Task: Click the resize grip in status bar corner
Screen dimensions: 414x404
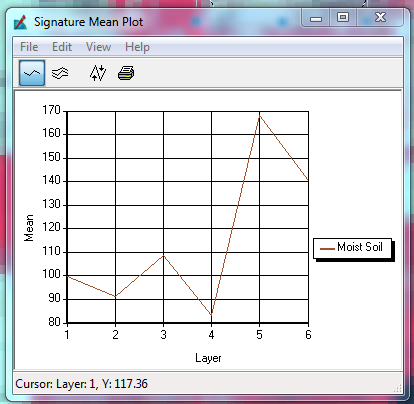Action: point(398,388)
